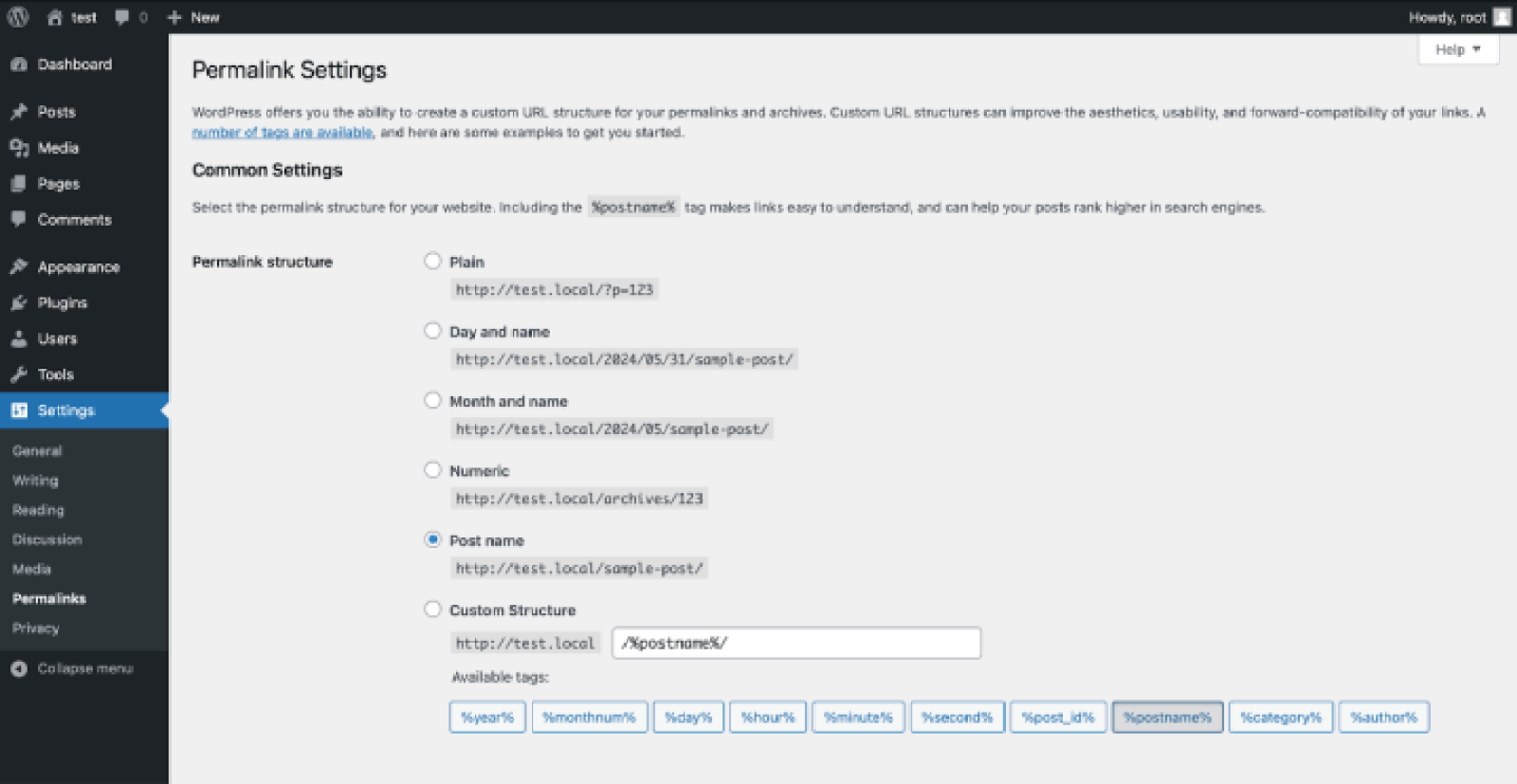
Task: Click the Settings sliders icon
Action: click(x=19, y=410)
